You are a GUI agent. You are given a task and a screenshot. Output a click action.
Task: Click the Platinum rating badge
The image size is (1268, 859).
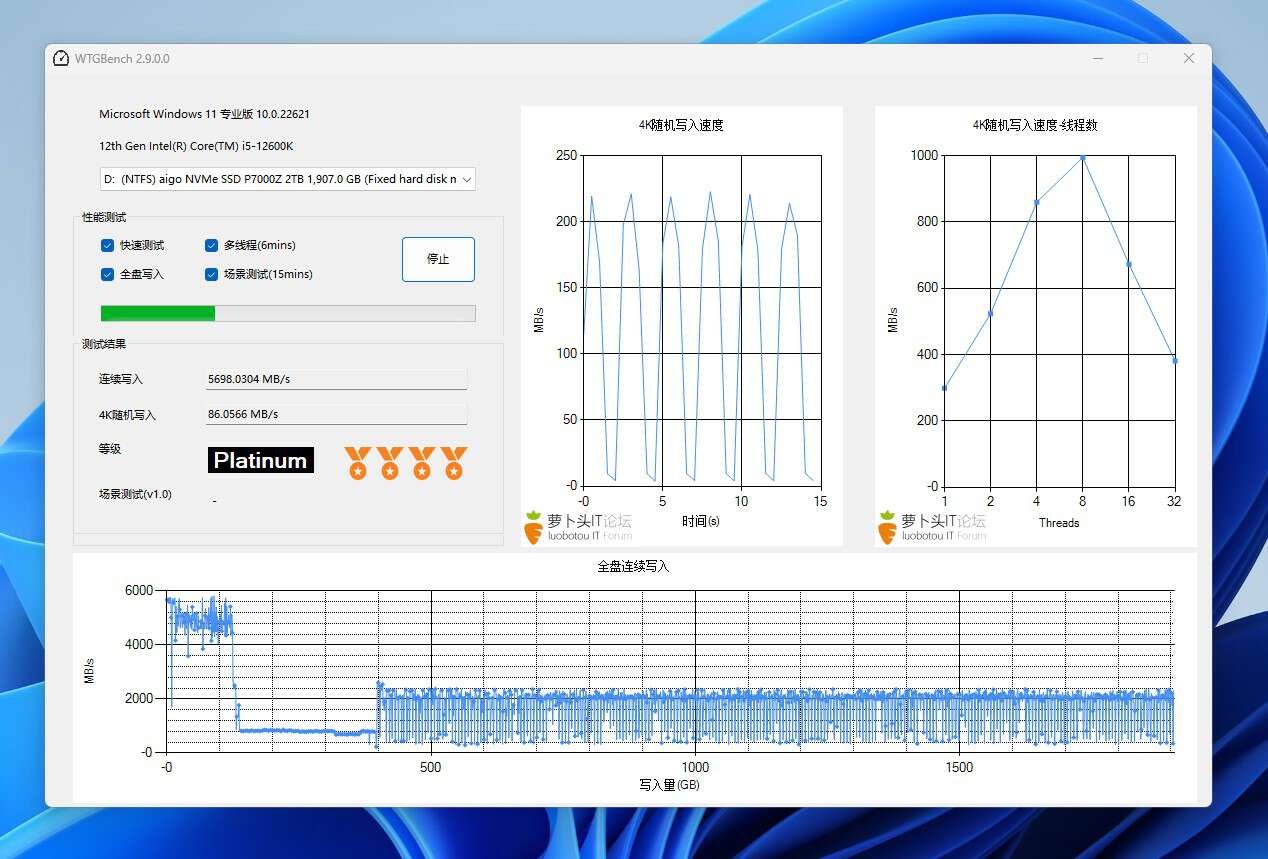(260, 460)
